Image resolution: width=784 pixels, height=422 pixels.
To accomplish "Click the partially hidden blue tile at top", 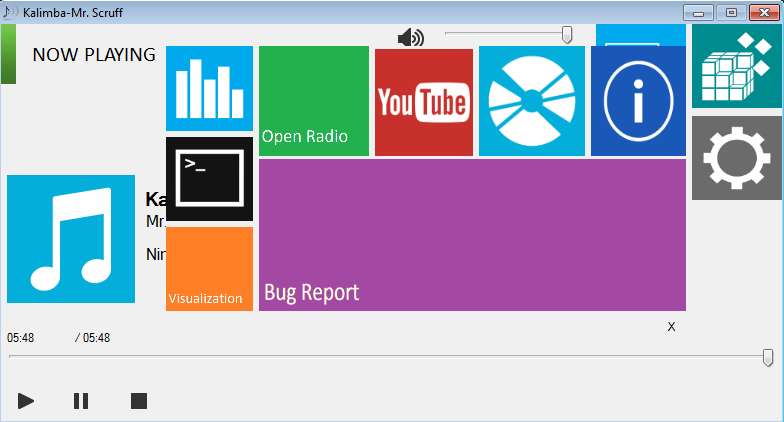I will click(x=640, y=35).
